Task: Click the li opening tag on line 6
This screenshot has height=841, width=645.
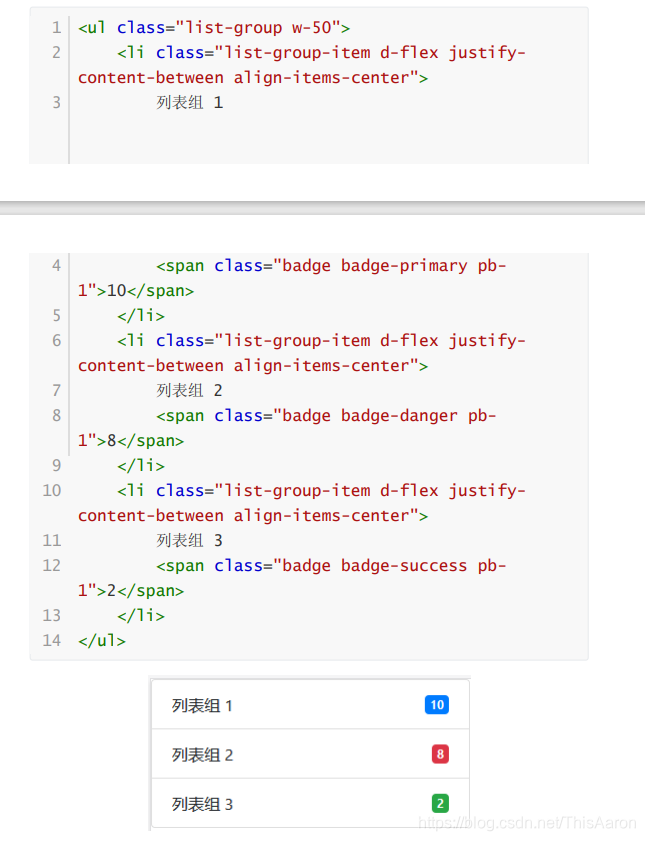Action: 302,353
